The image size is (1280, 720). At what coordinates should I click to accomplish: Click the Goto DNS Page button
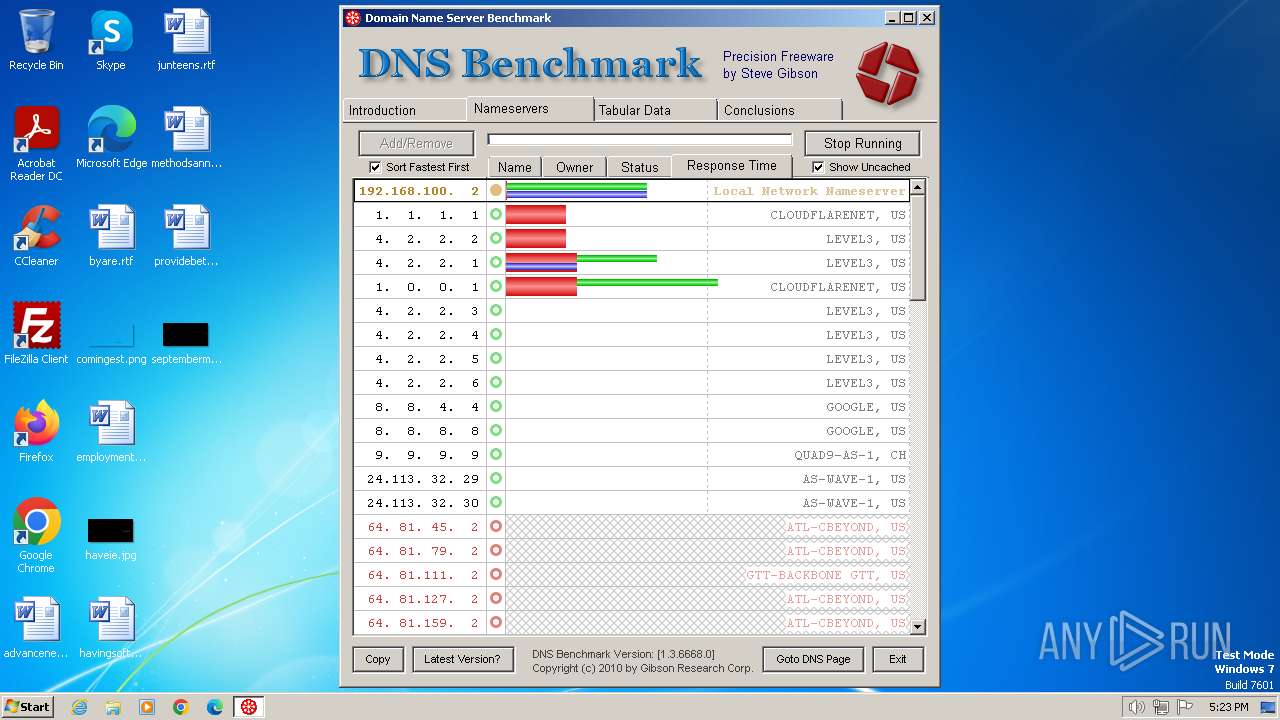tap(813, 659)
